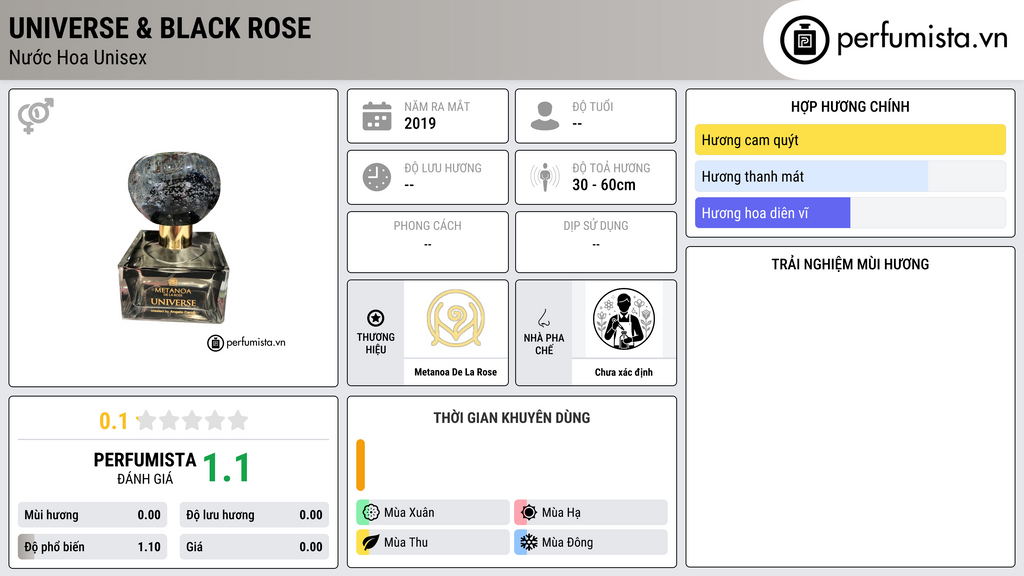This screenshot has width=1024, height=576.
Task: Select the Hương cam quýt accord bar
Action: [x=850, y=140]
